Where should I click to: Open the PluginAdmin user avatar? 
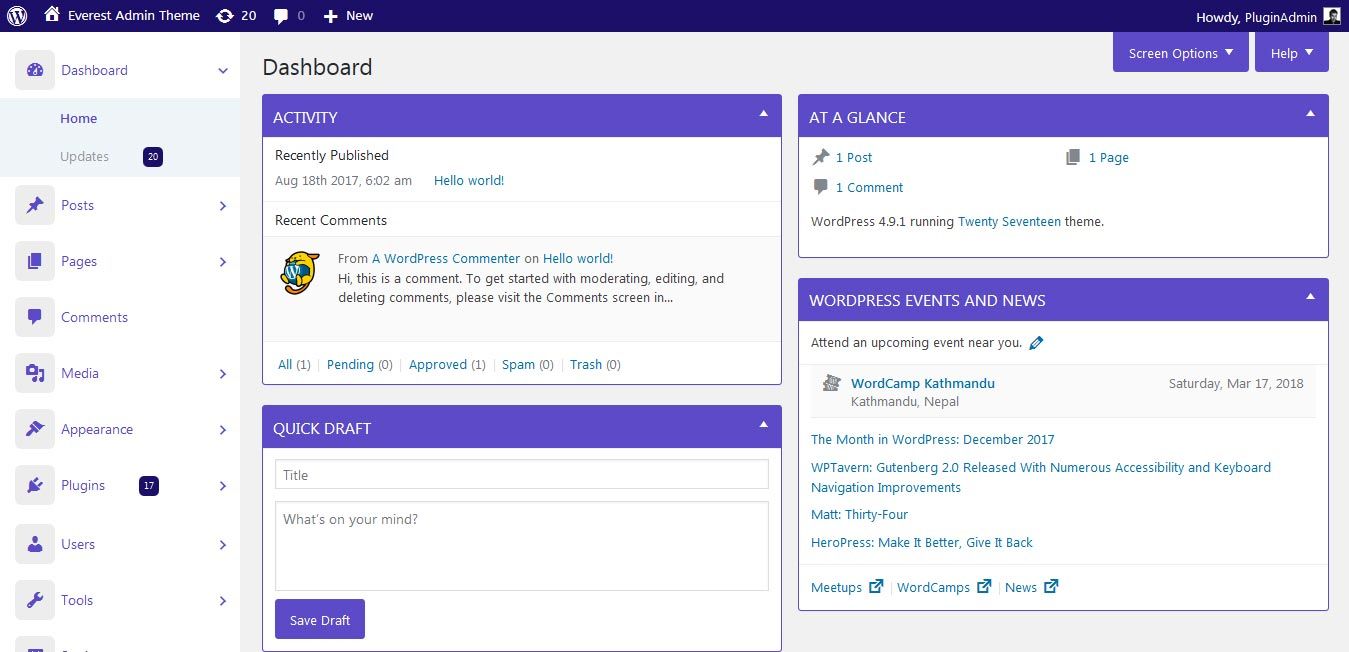pos(1332,15)
